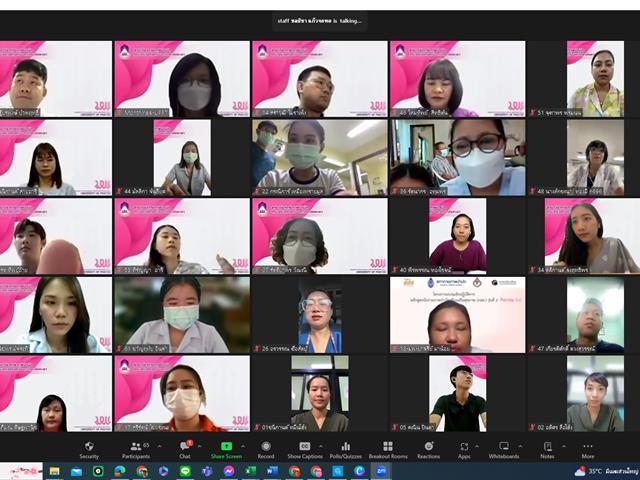
Task: Toggle Show Captions on
Action: click(x=305, y=449)
